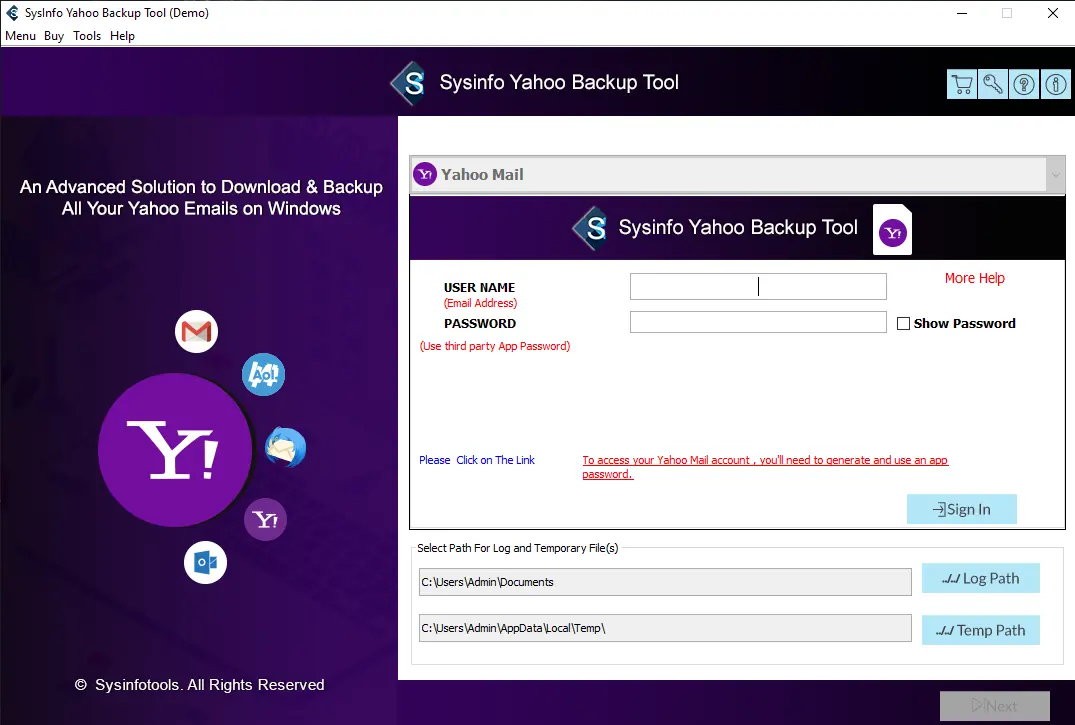Screen dimensions: 1075x725
Task: Open the shopping cart purchase icon
Action: click(x=962, y=84)
